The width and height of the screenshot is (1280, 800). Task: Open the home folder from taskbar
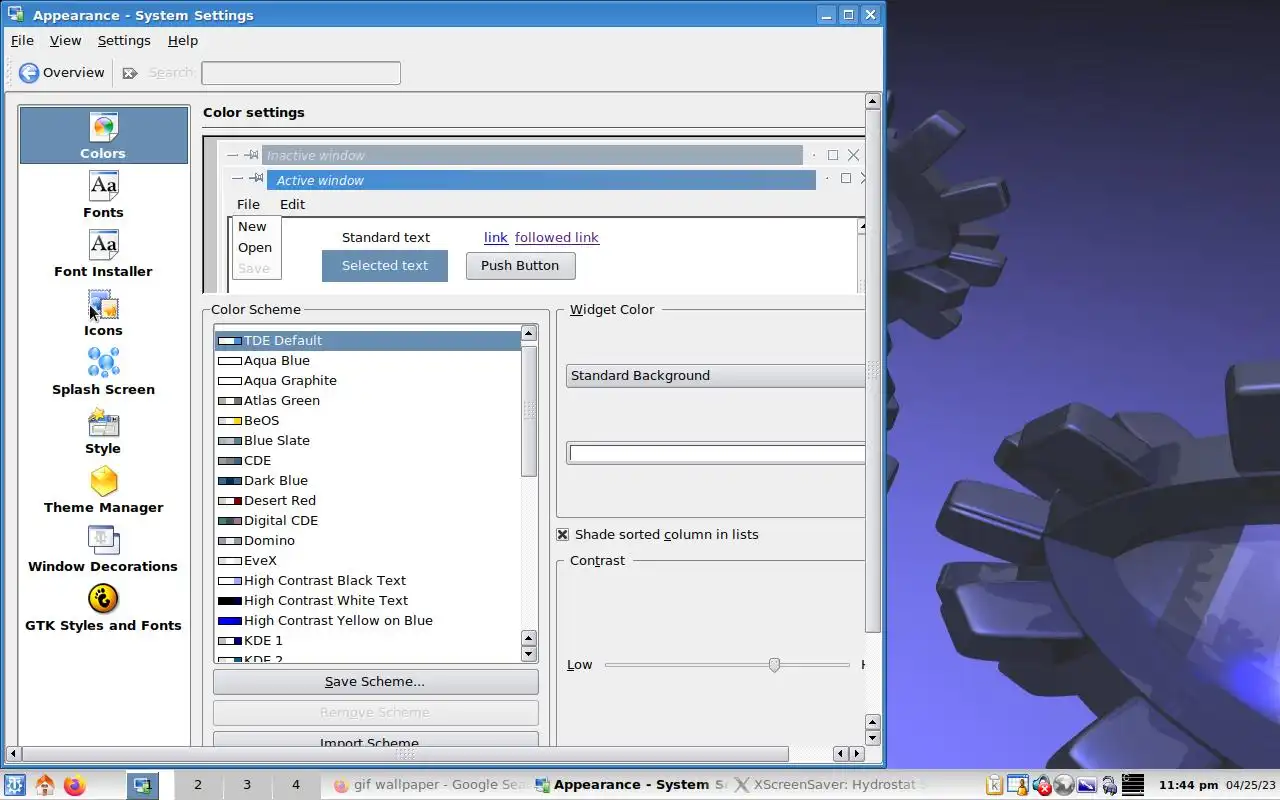45,785
